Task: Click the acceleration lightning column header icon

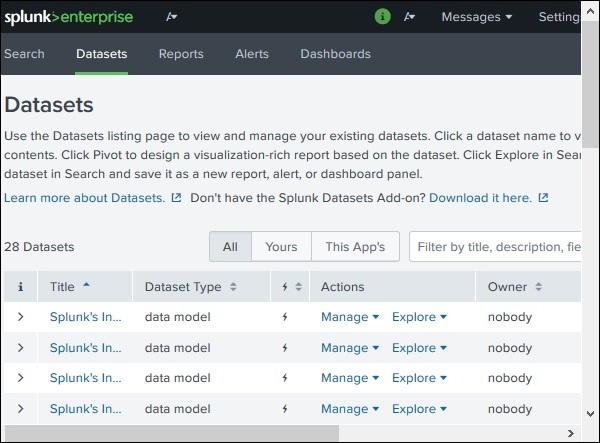Action: tap(287, 287)
